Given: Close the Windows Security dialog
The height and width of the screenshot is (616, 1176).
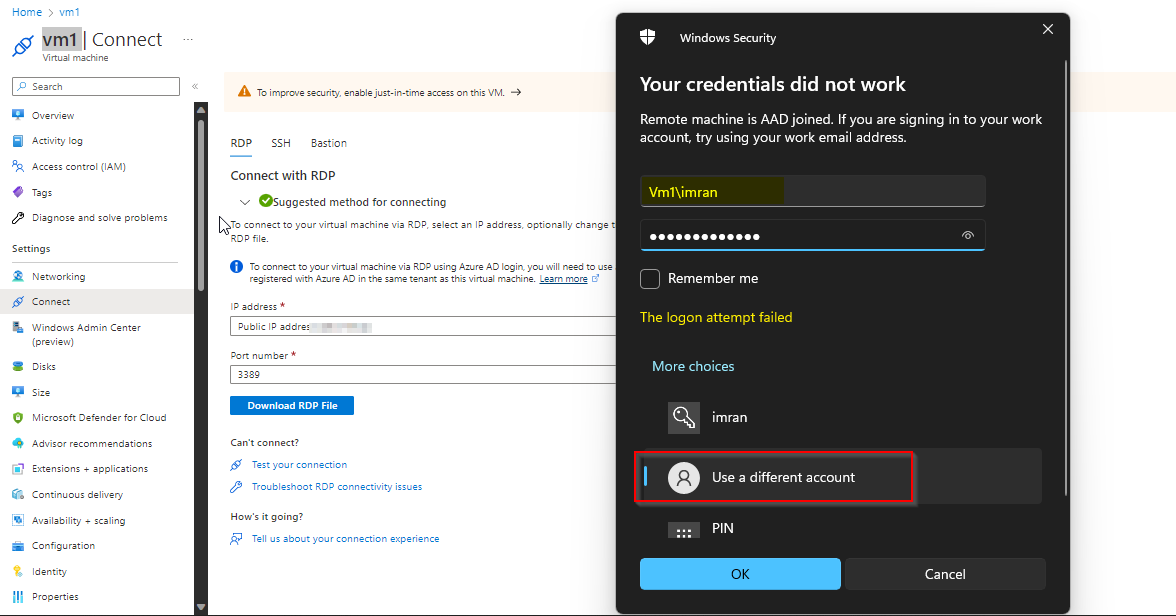Looking at the screenshot, I should [1048, 29].
